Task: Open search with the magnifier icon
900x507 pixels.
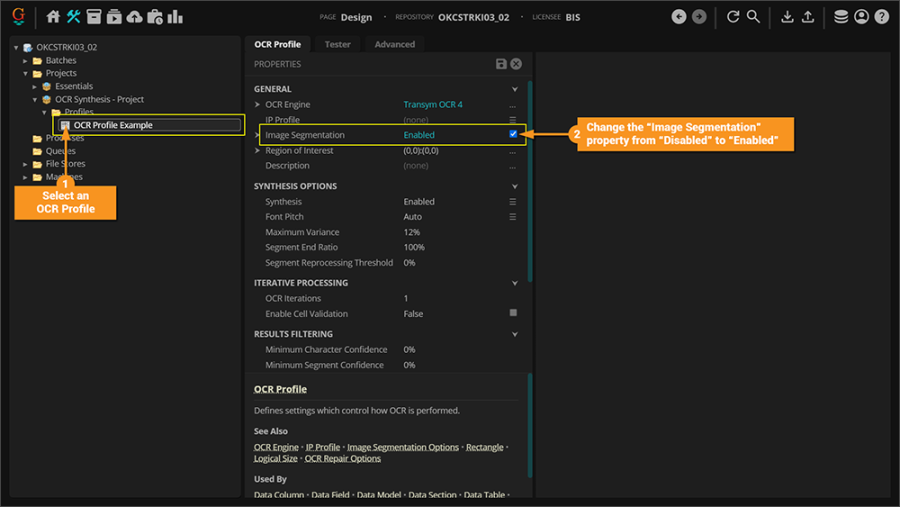Action: [x=753, y=17]
